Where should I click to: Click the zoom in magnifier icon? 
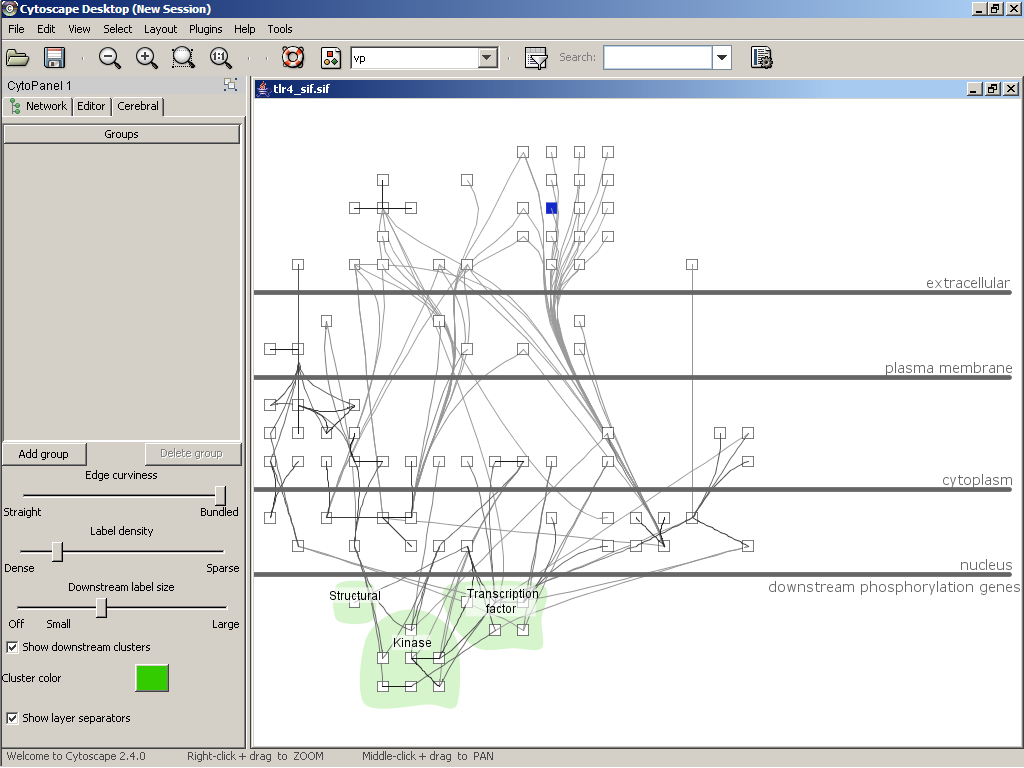coord(147,58)
